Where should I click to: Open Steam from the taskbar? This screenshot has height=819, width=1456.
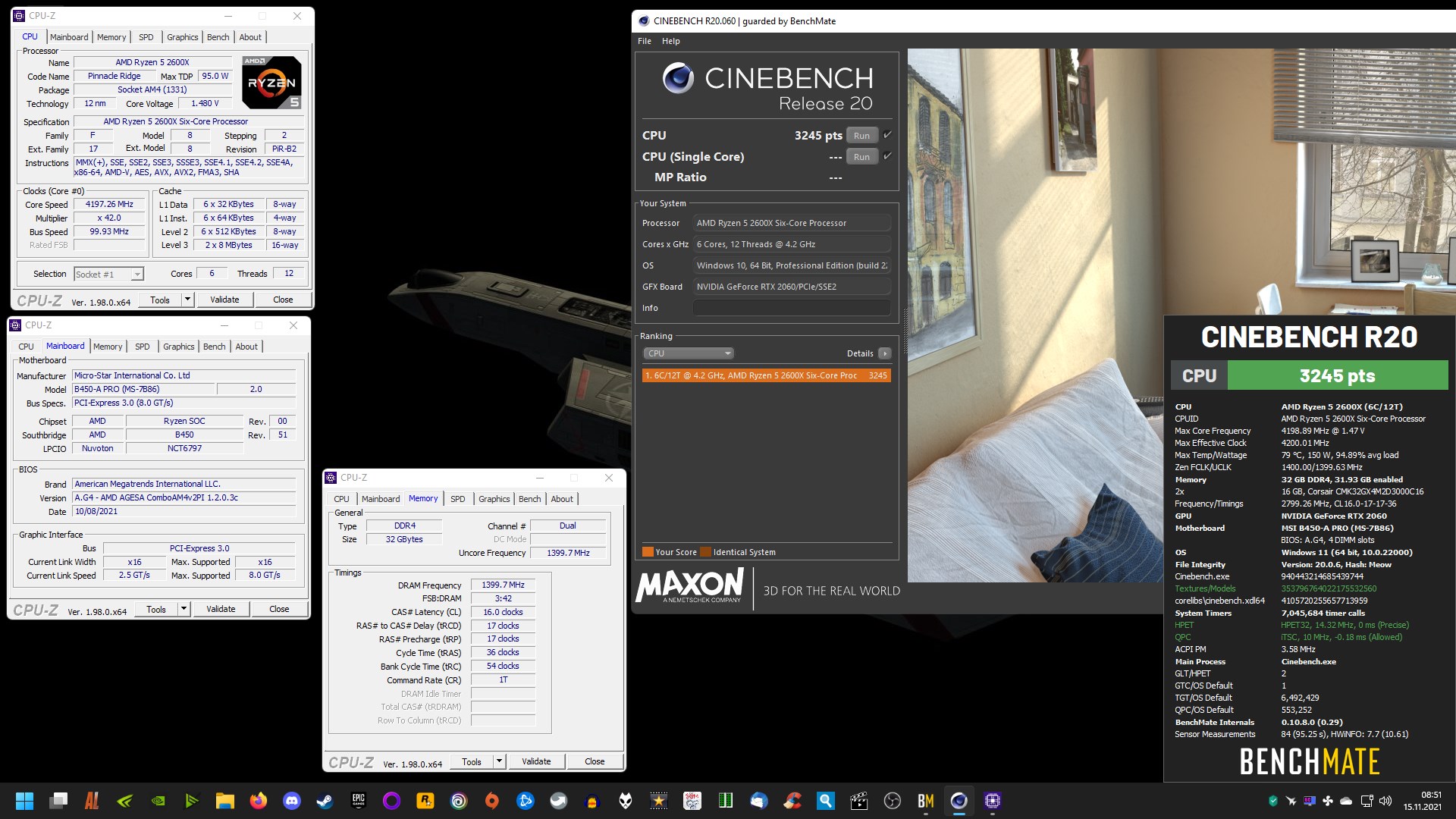point(325,801)
